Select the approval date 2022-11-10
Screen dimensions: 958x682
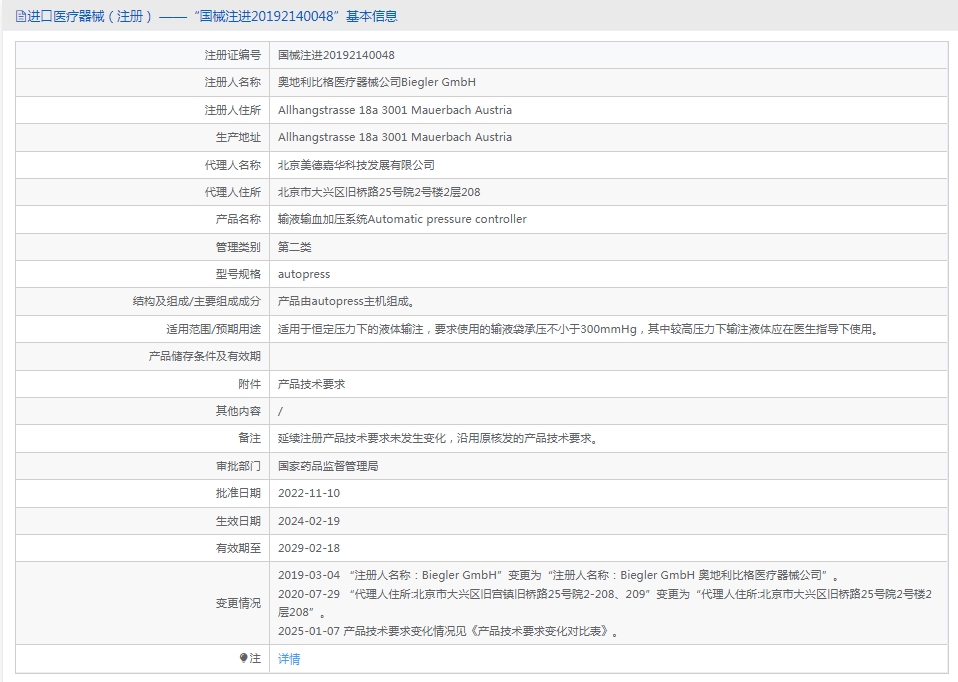(x=309, y=493)
